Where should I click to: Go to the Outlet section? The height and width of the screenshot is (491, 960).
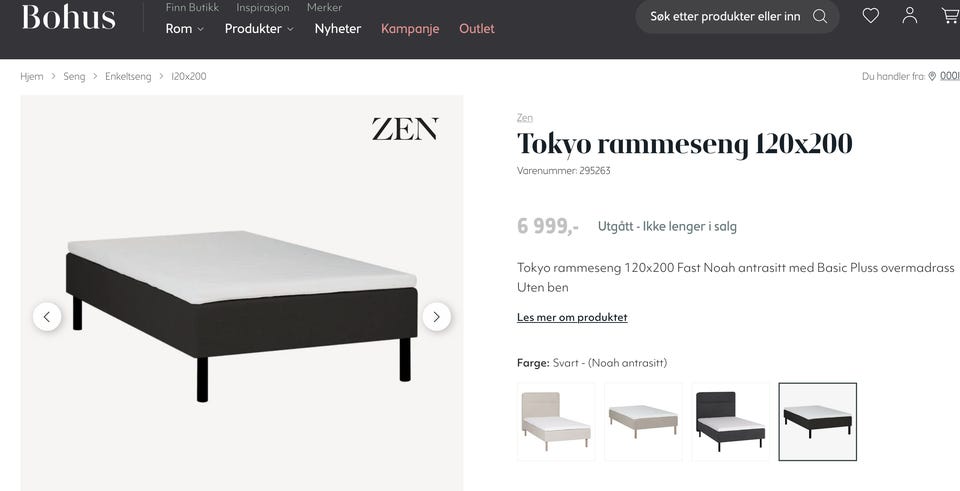477,29
